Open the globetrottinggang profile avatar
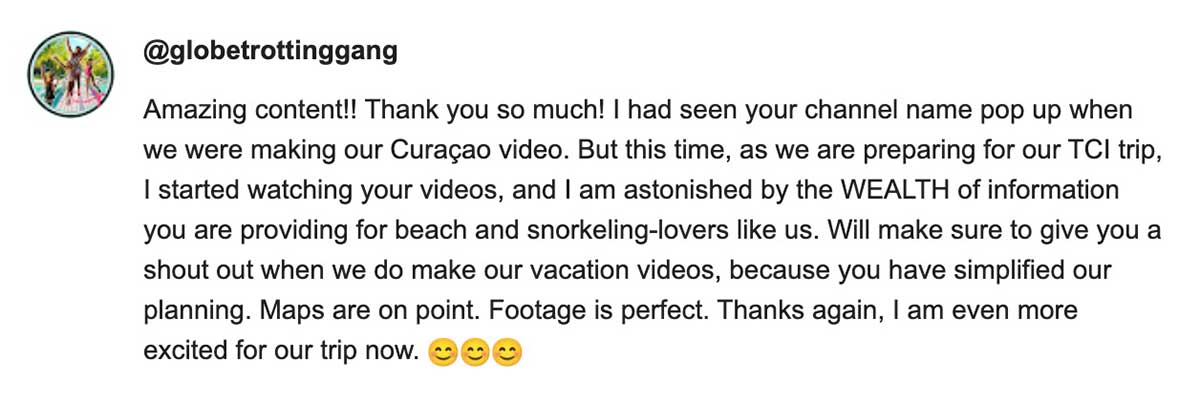 (x=73, y=71)
